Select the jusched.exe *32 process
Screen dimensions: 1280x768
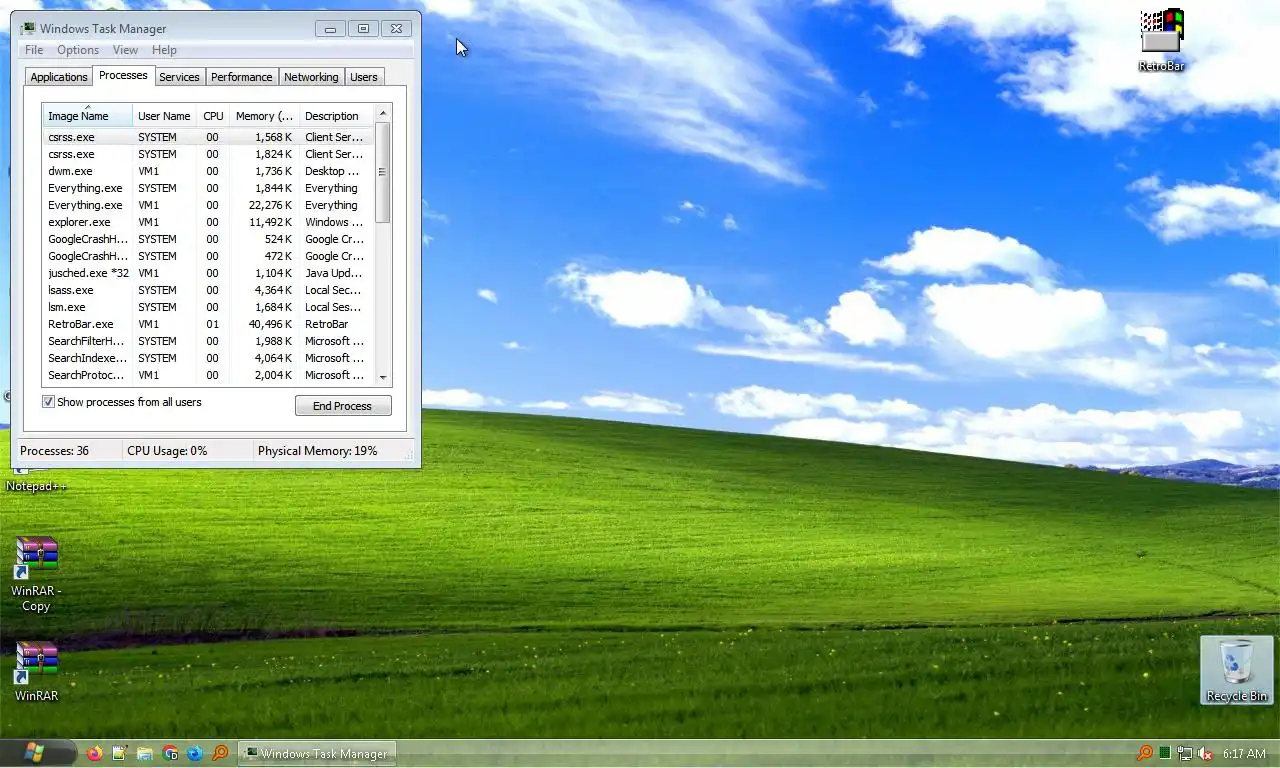coord(208,273)
